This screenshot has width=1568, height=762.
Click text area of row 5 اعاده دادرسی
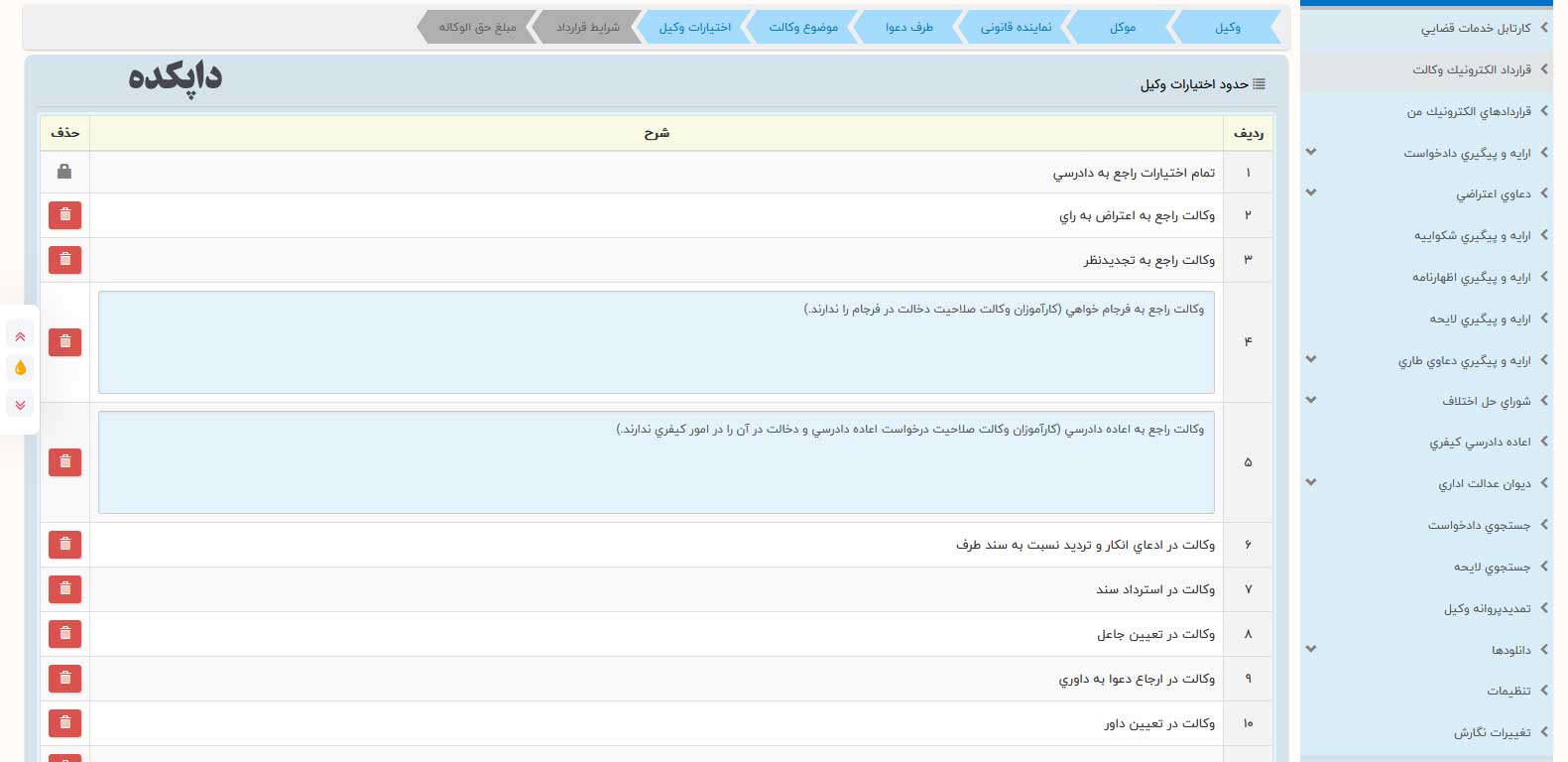(x=657, y=462)
